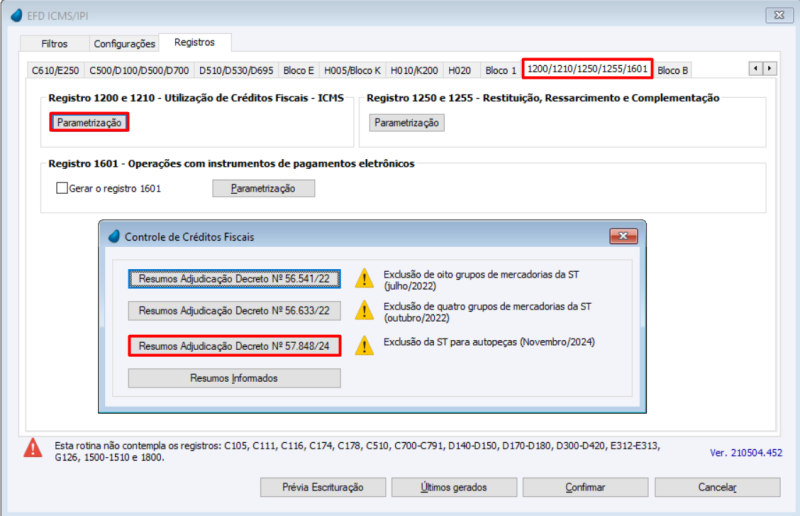
Task: Open Resumos Adjudicação Decreto Nº 56.633/22
Action: 234,310
